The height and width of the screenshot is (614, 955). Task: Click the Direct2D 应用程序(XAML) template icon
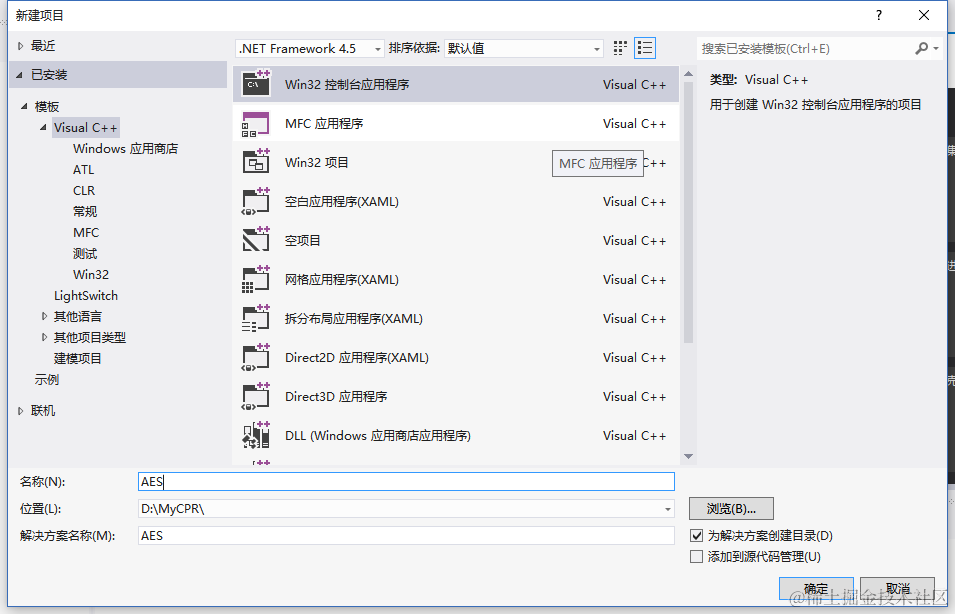(x=256, y=357)
